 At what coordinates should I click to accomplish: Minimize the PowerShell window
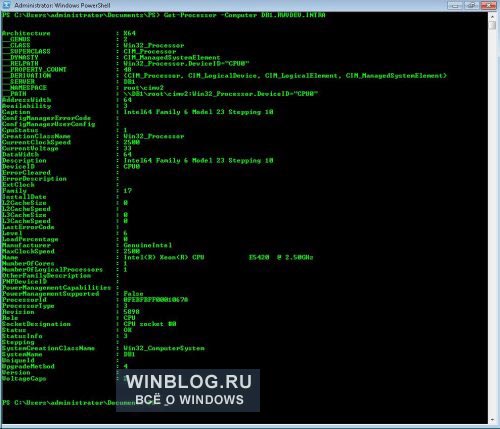point(455,5)
